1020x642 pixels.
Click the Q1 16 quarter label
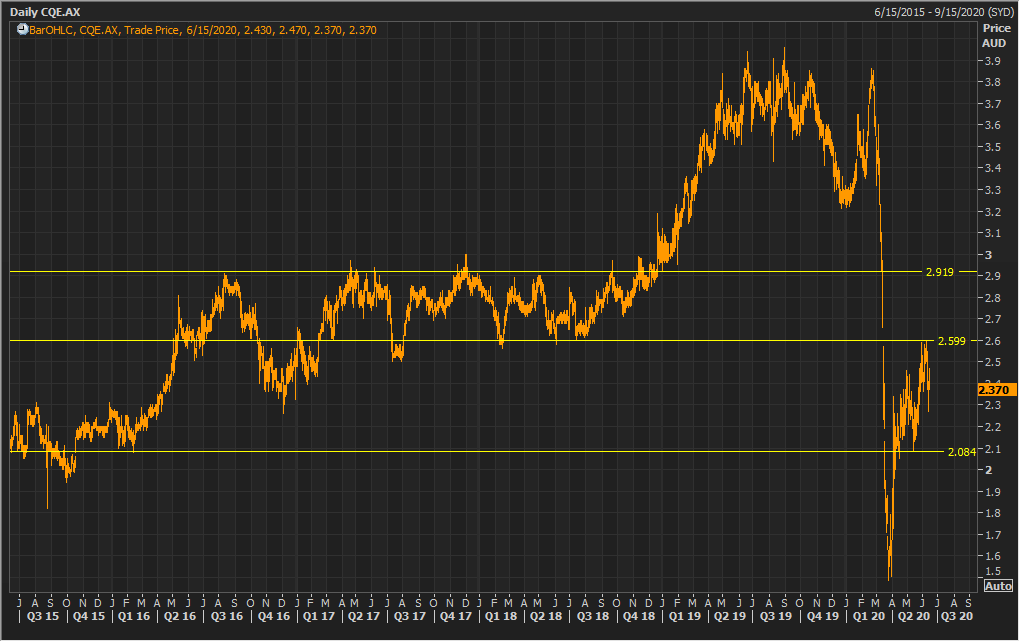[x=134, y=616]
